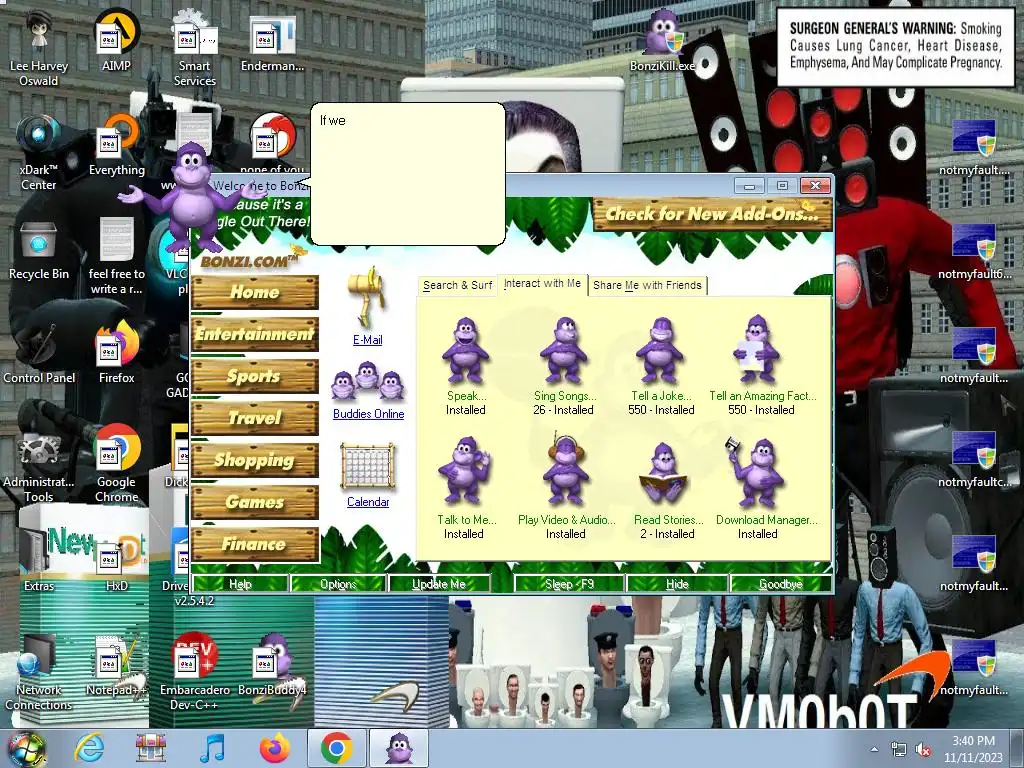Select the Everything desktop shortcut
The image size is (1024, 768).
click(116, 145)
